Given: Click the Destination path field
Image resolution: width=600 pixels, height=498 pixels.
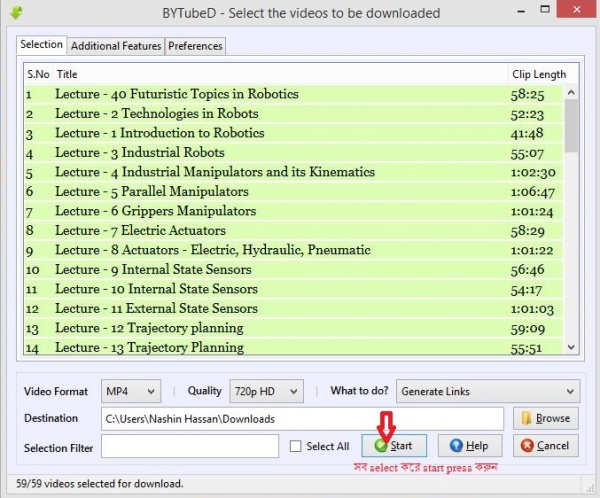Looking at the screenshot, I should (302, 419).
